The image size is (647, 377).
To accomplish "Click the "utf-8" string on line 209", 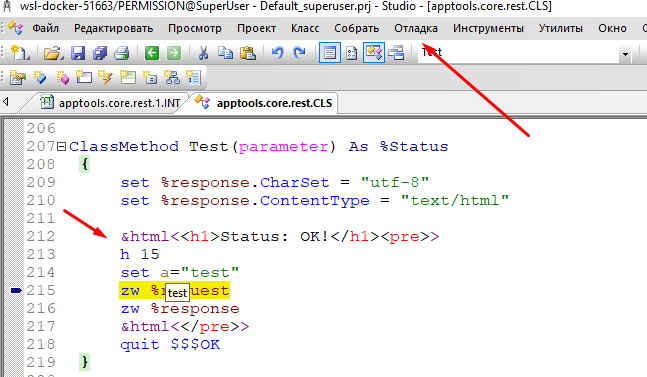I will tap(395, 182).
